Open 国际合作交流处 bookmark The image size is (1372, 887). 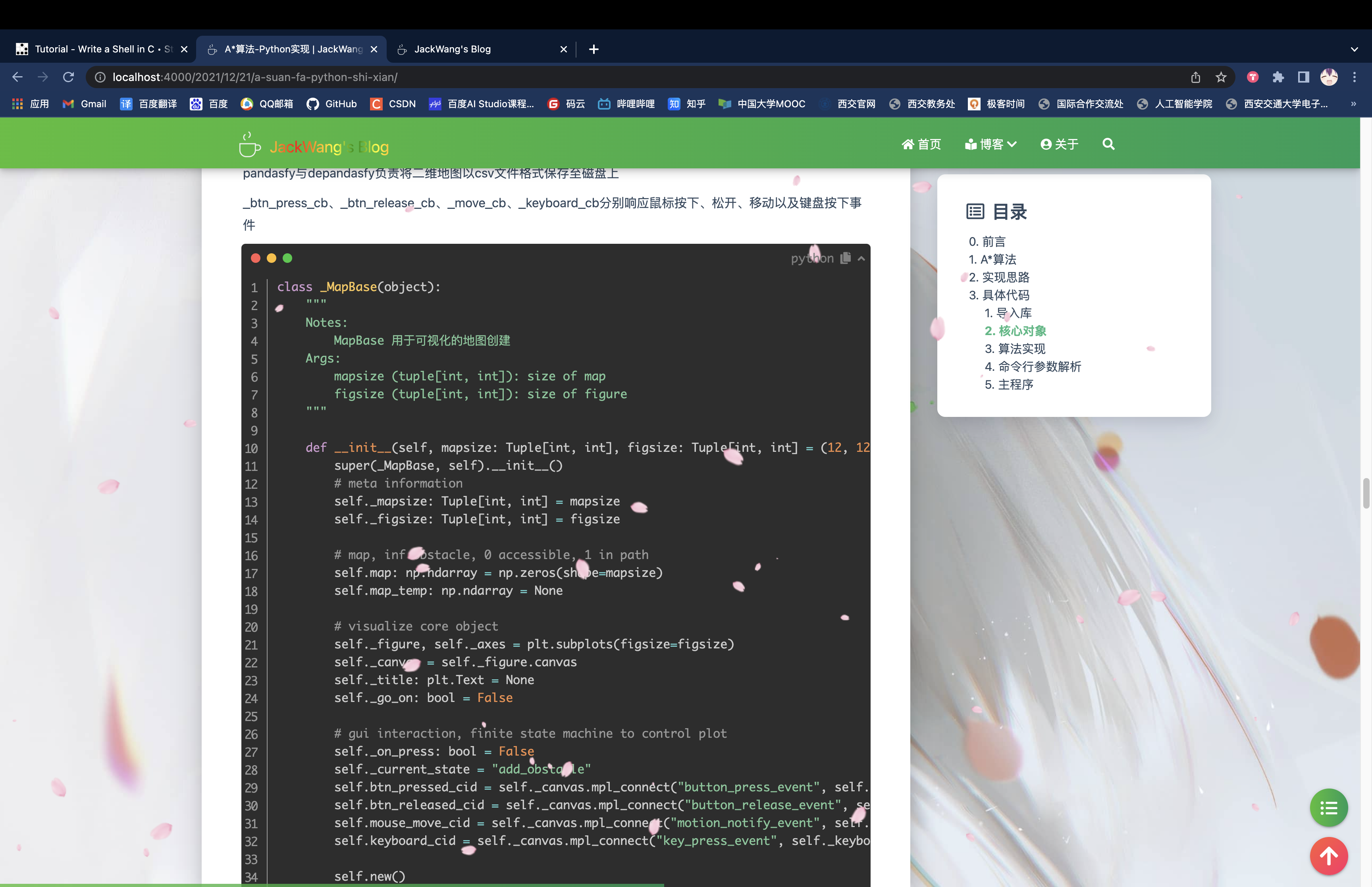click(1081, 104)
